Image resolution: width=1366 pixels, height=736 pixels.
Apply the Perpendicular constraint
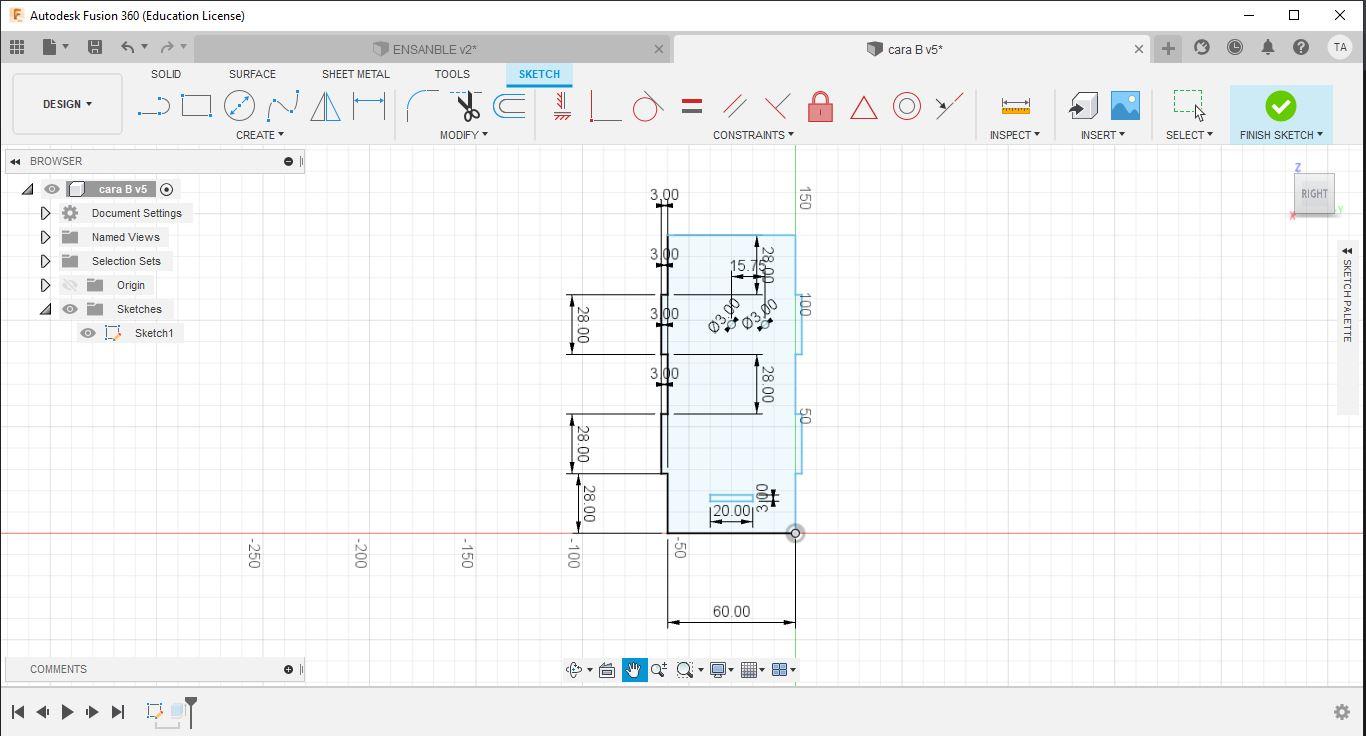click(x=777, y=106)
